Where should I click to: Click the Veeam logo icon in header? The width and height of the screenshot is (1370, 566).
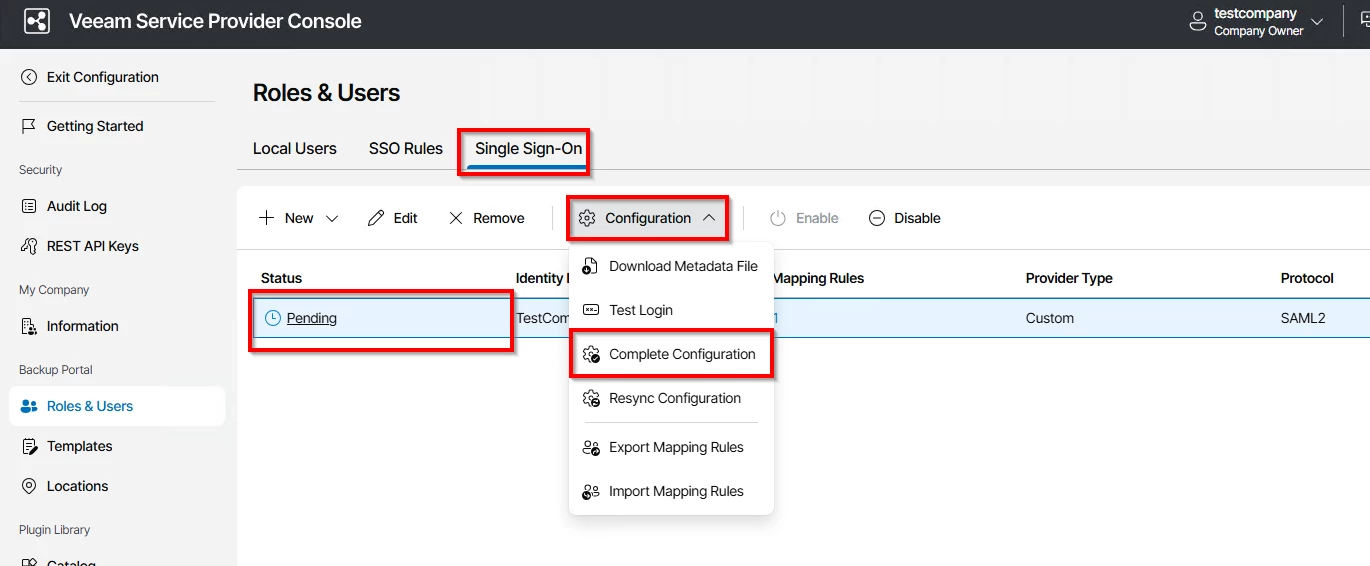click(x=37, y=21)
